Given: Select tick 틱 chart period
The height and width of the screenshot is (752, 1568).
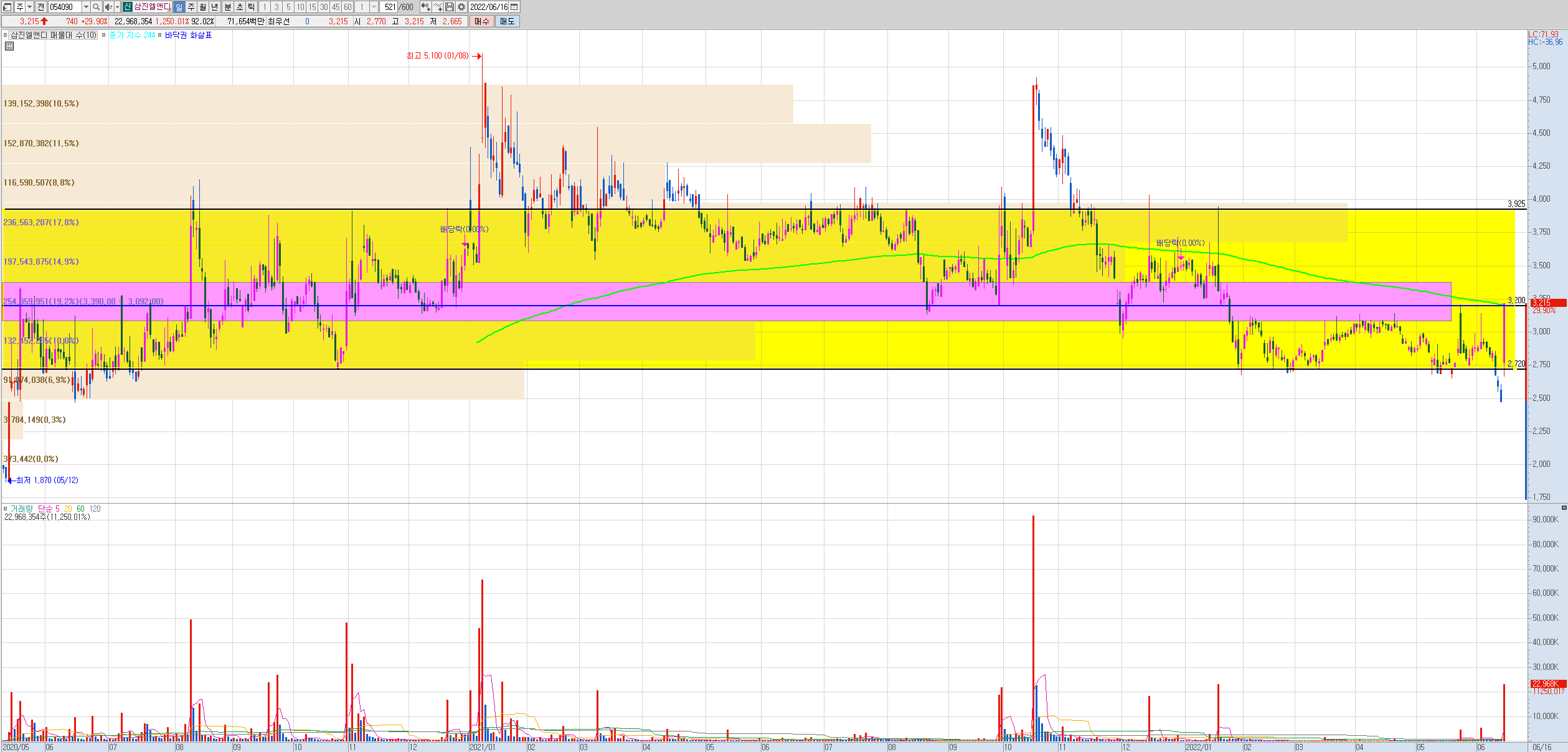Looking at the screenshot, I should click(x=252, y=7).
